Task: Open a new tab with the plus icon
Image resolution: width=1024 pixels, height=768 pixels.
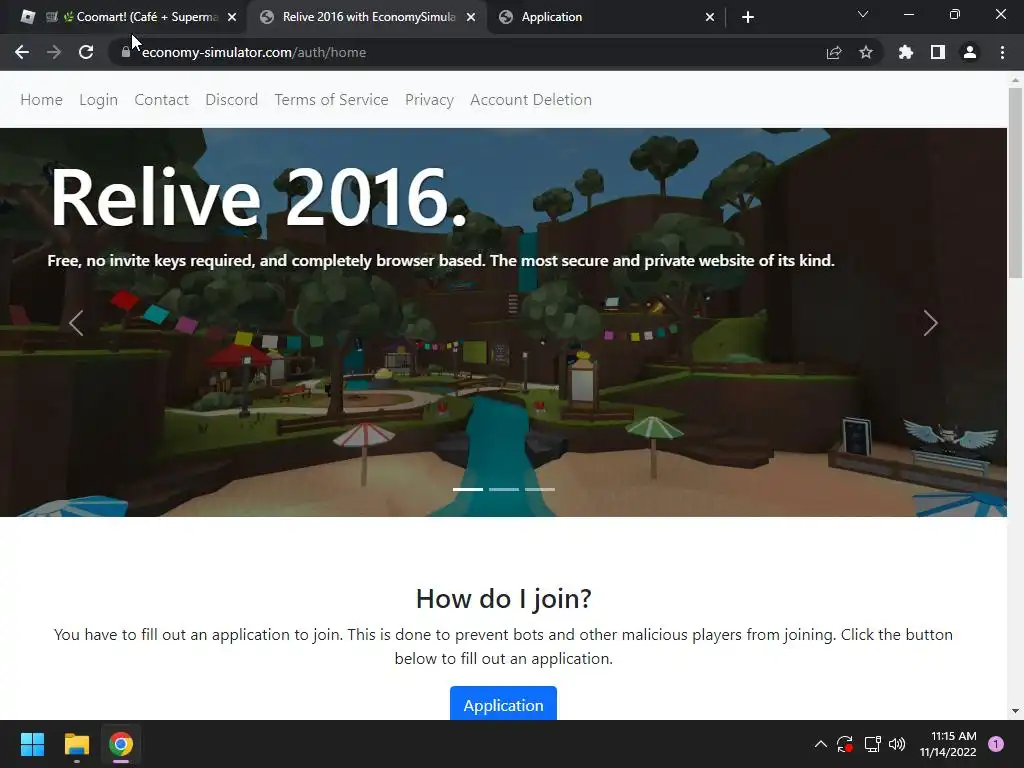Action: (x=748, y=17)
